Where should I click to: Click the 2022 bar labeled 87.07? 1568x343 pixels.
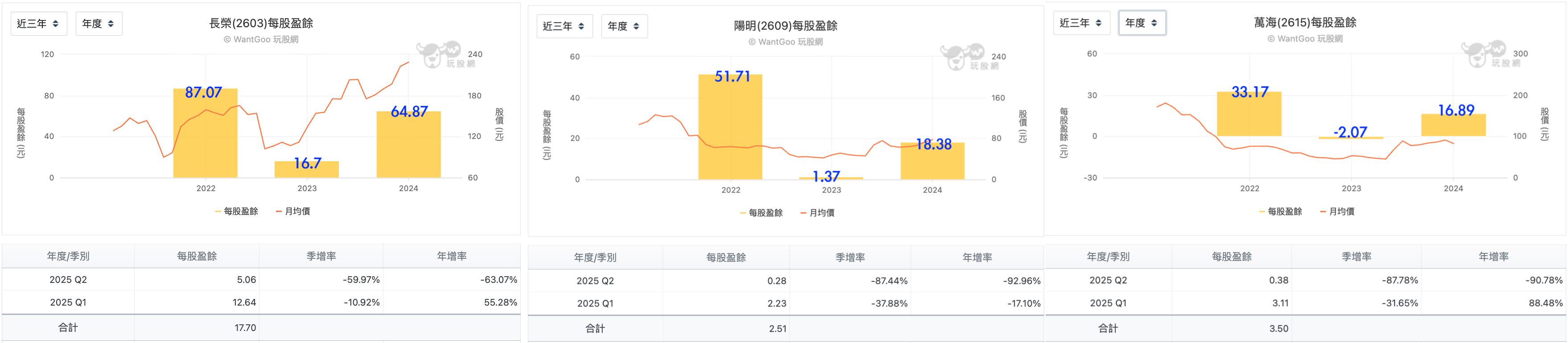[x=205, y=133]
